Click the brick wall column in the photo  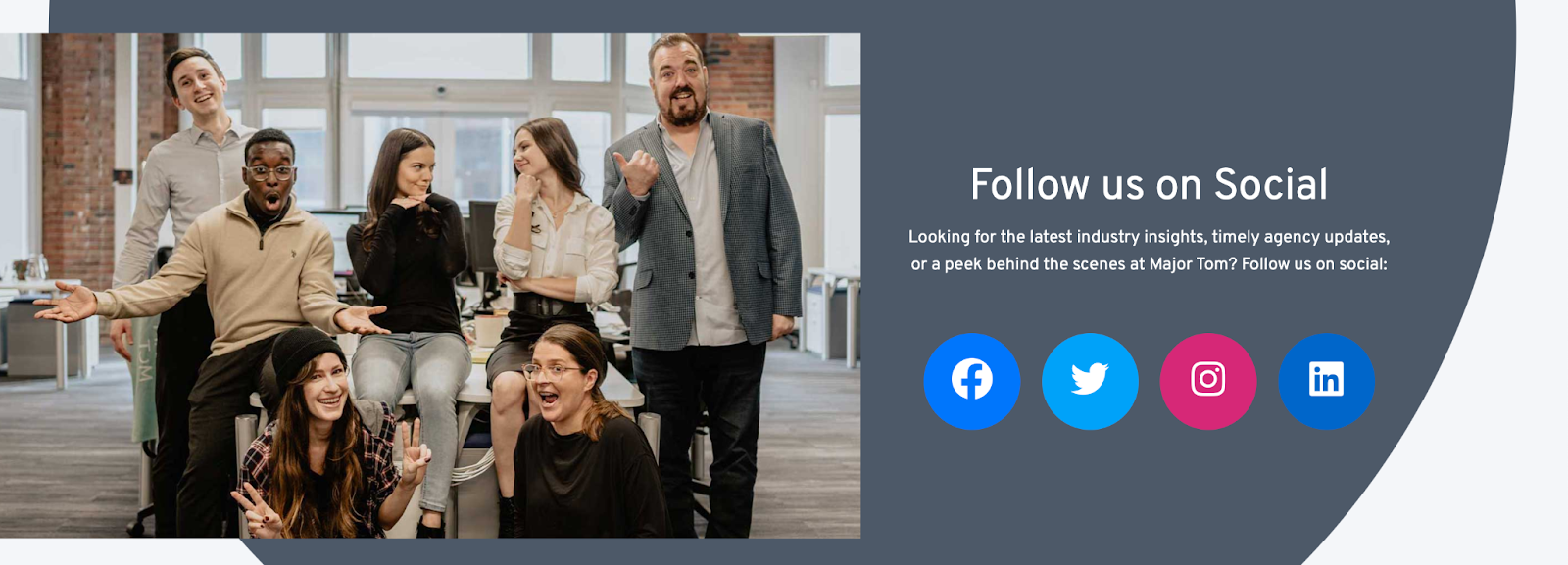click(78, 157)
